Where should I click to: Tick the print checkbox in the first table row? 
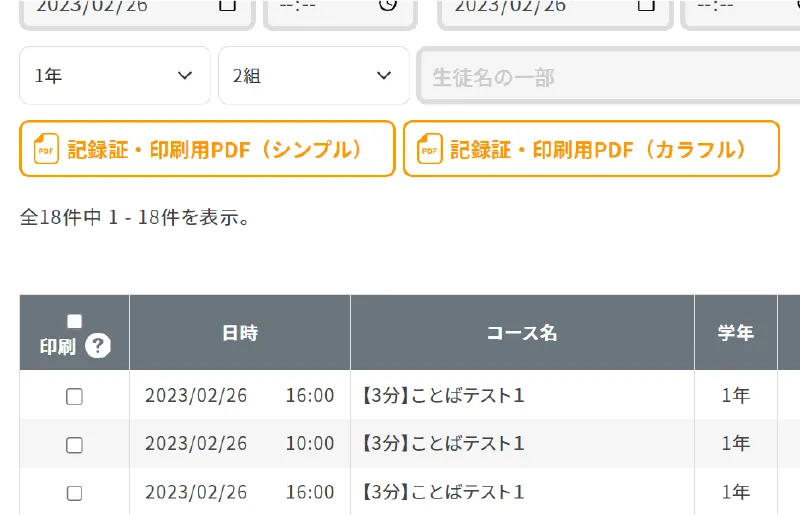click(x=74, y=397)
